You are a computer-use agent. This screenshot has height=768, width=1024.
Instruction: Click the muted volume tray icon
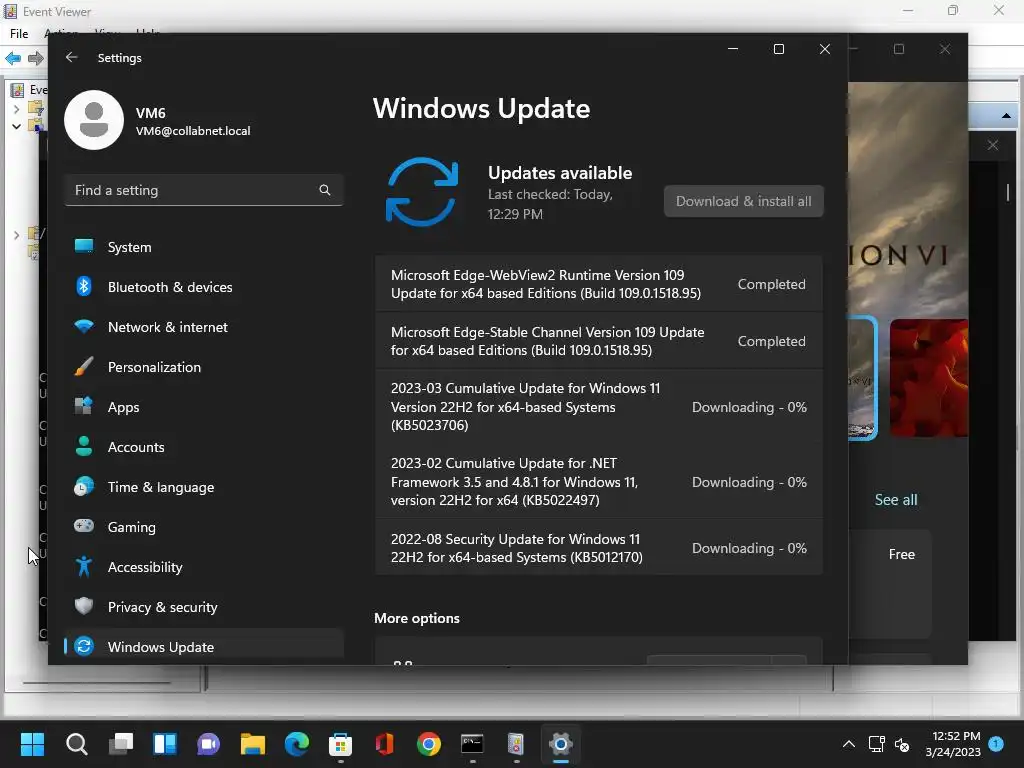[x=901, y=744]
